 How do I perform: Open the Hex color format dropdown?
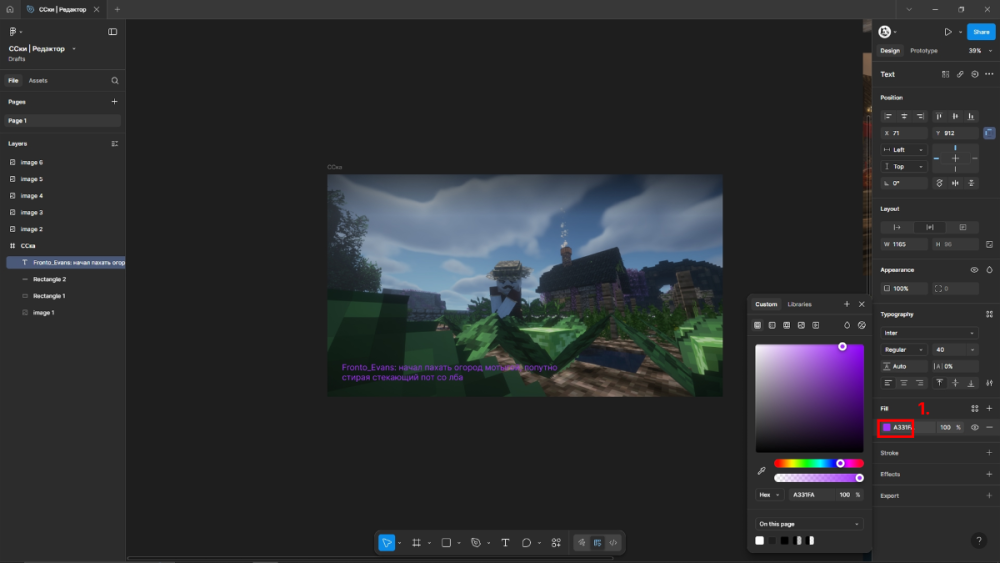[x=768, y=494]
